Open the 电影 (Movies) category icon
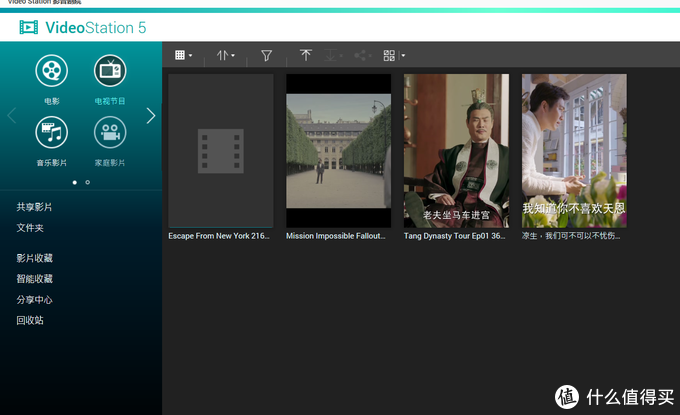 tap(52, 71)
